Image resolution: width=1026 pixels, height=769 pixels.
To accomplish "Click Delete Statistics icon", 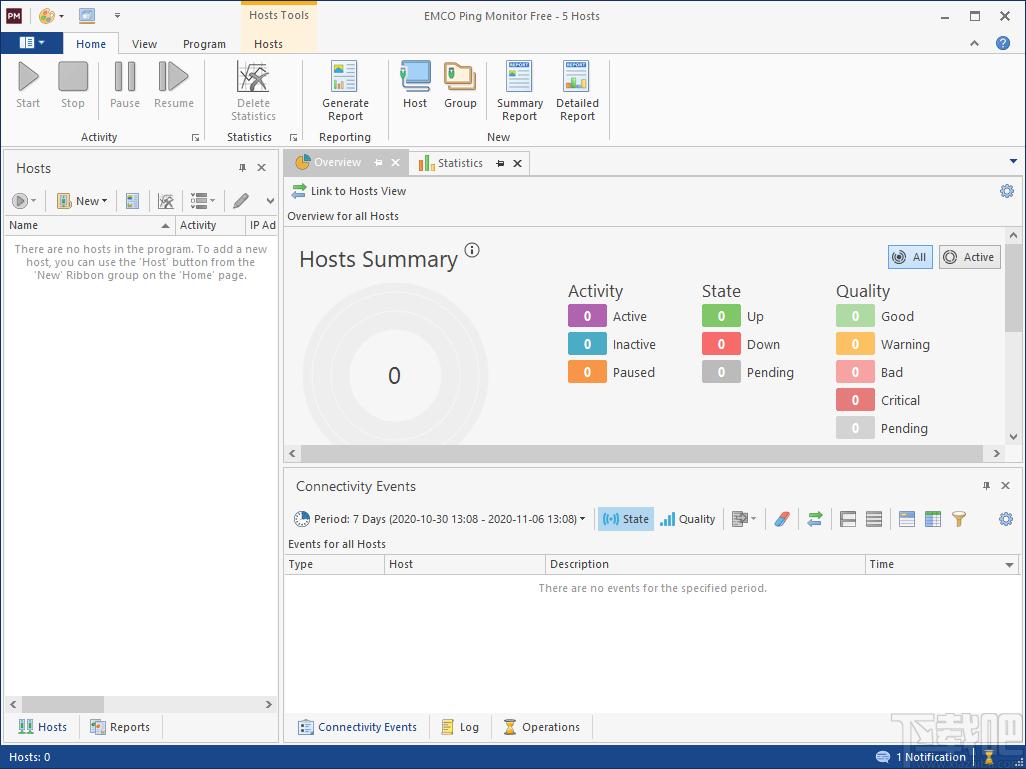I will (253, 77).
